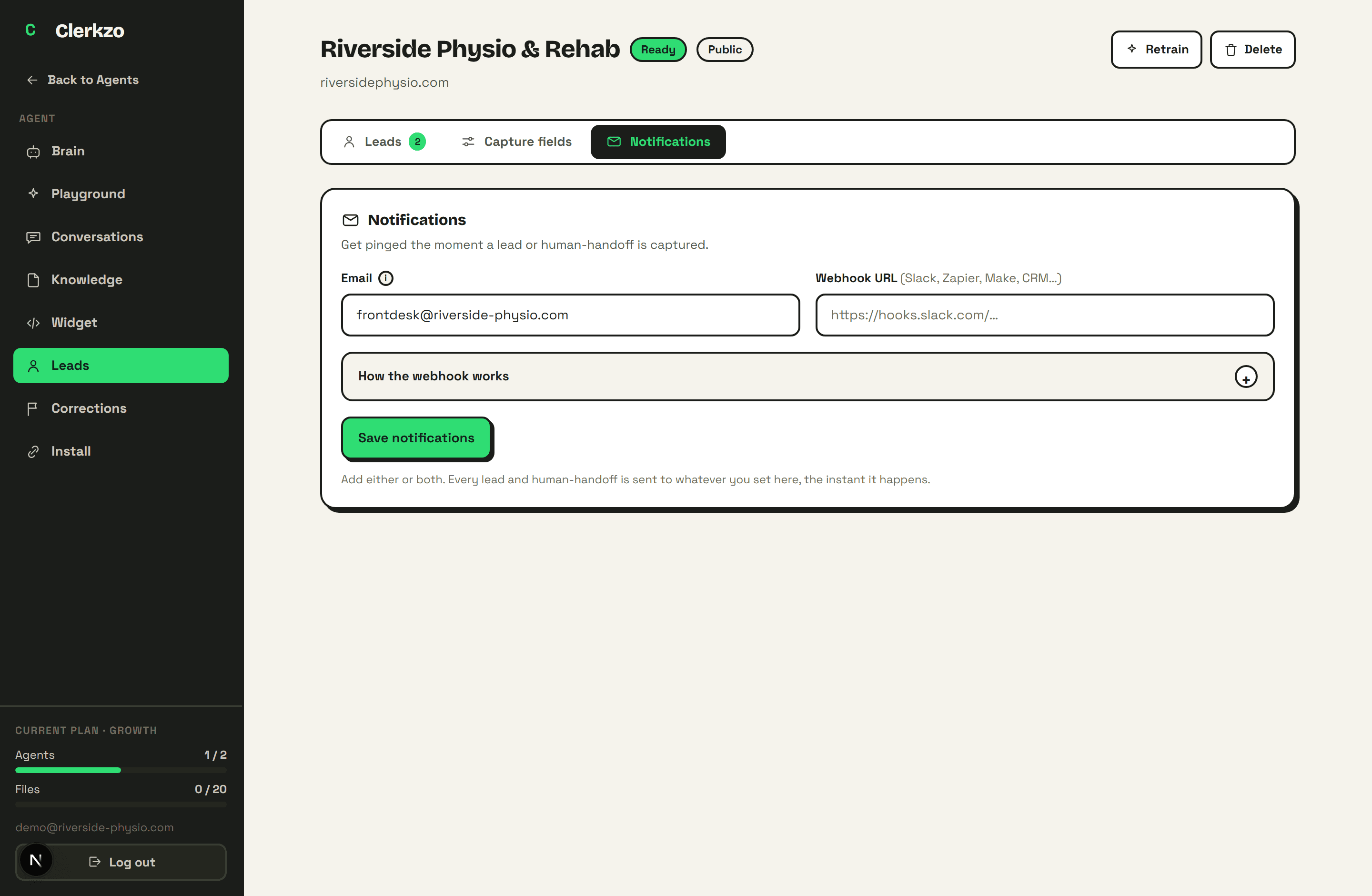Click the Agents usage progress bar

[121, 770]
